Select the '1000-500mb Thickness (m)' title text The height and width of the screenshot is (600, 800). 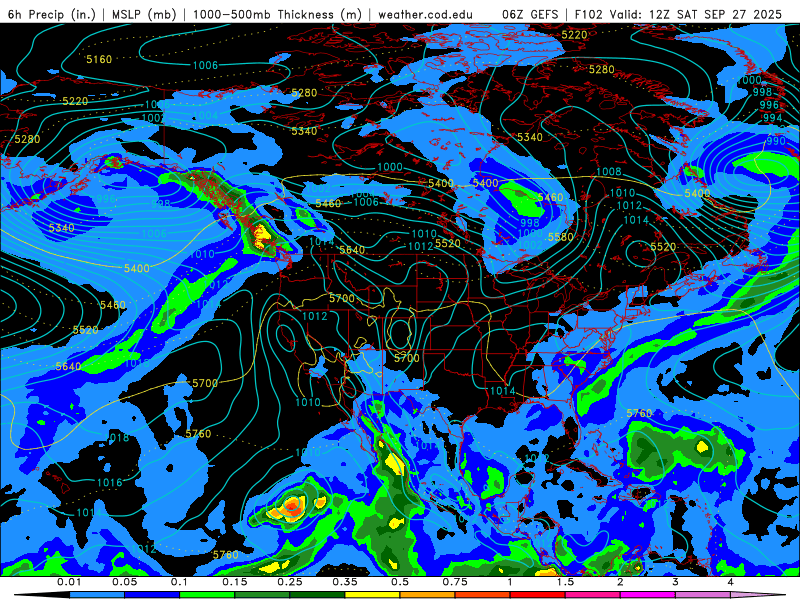[277, 14]
